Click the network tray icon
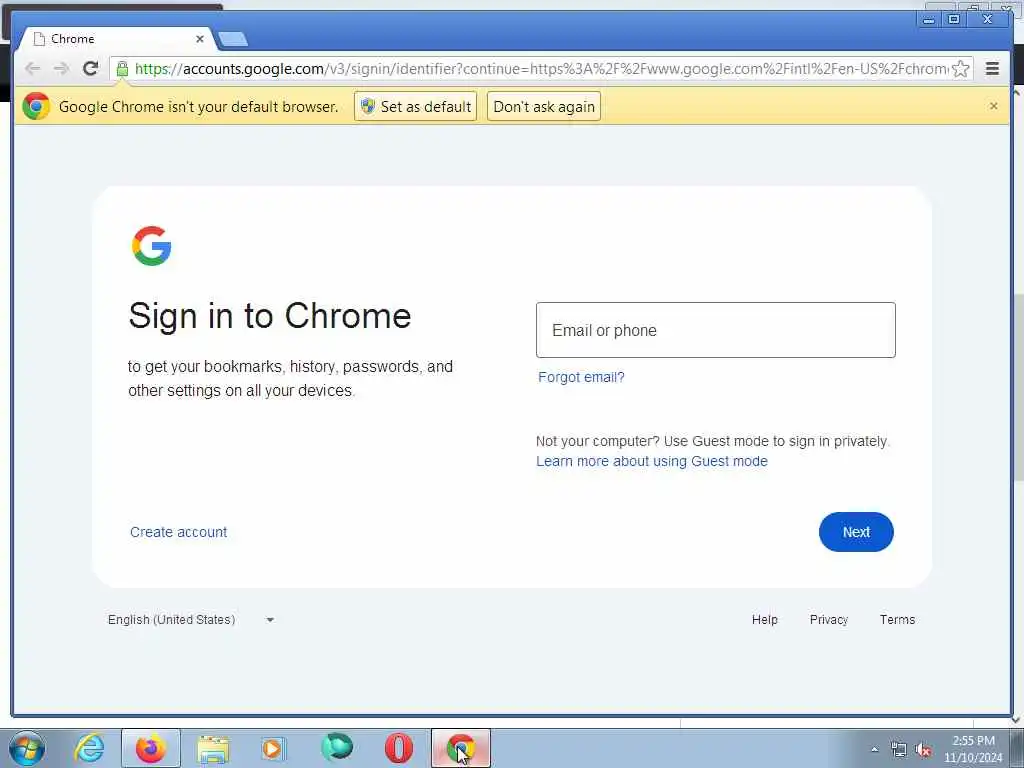The height and width of the screenshot is (768, 1024). [899, 750]
